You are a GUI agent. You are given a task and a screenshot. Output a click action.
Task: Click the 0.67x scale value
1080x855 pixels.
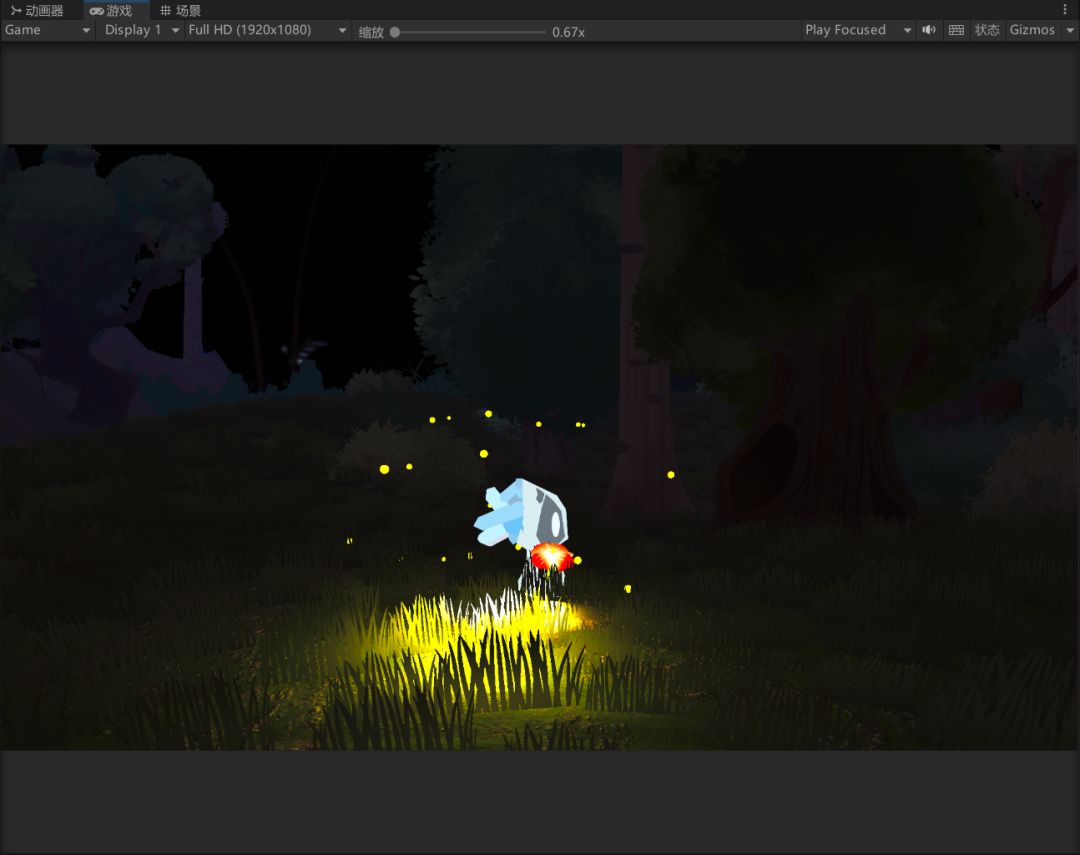[568, 32]
